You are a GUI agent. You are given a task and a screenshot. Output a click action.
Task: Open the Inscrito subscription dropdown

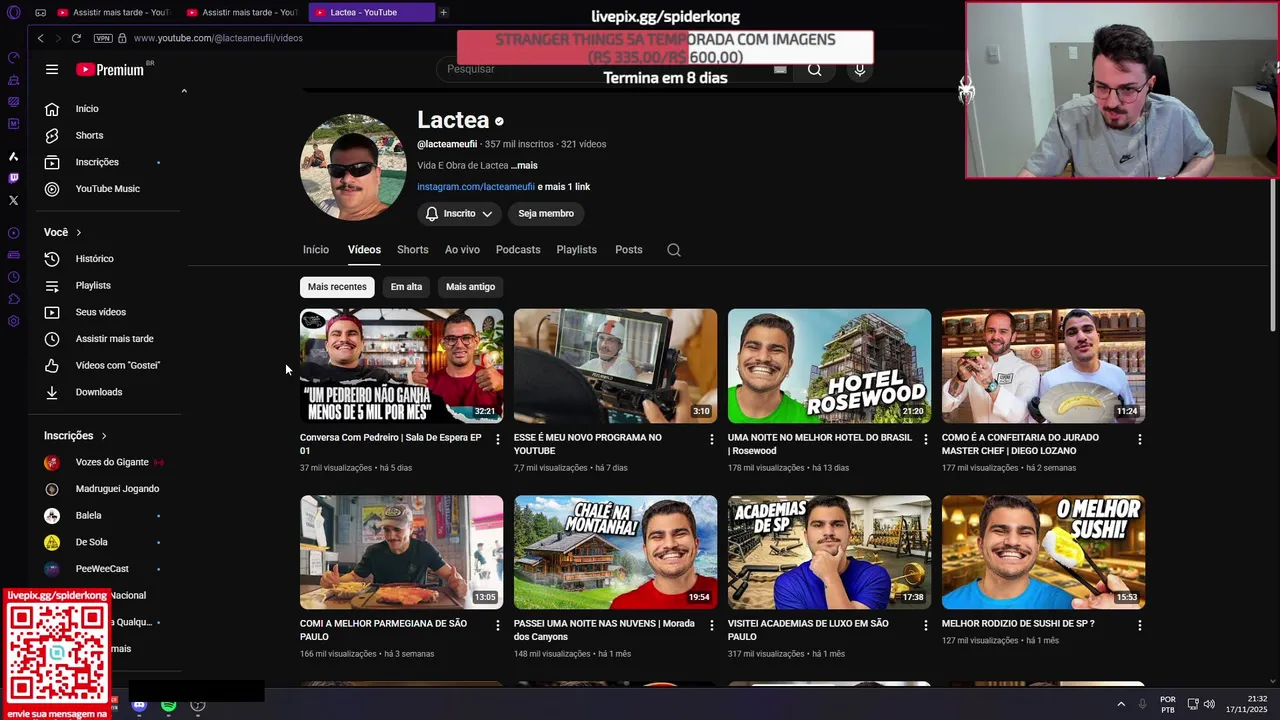pyautogui.click(x=459, y=214)
